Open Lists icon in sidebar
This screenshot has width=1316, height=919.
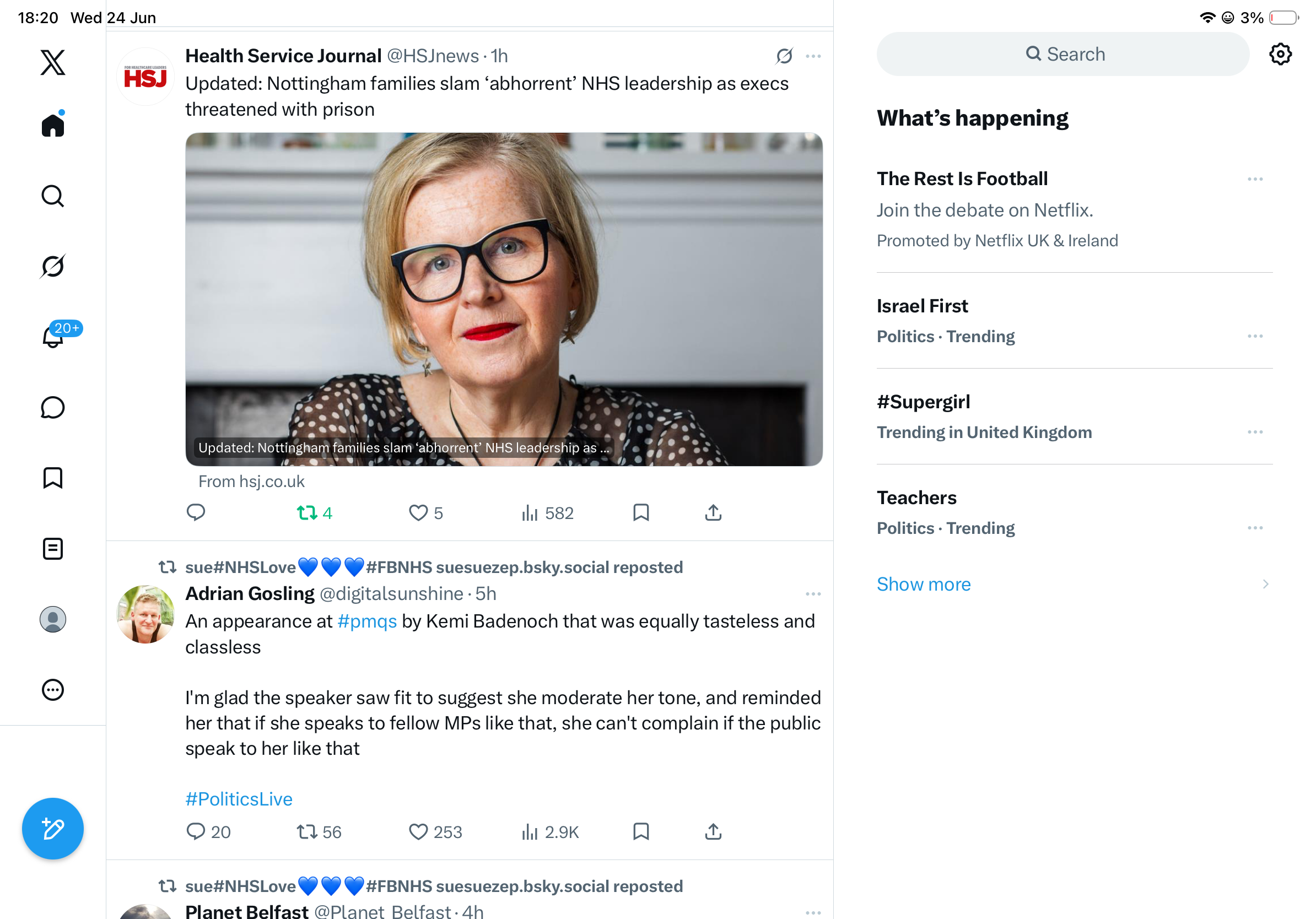pyautogui.click(x=53, y=548)
